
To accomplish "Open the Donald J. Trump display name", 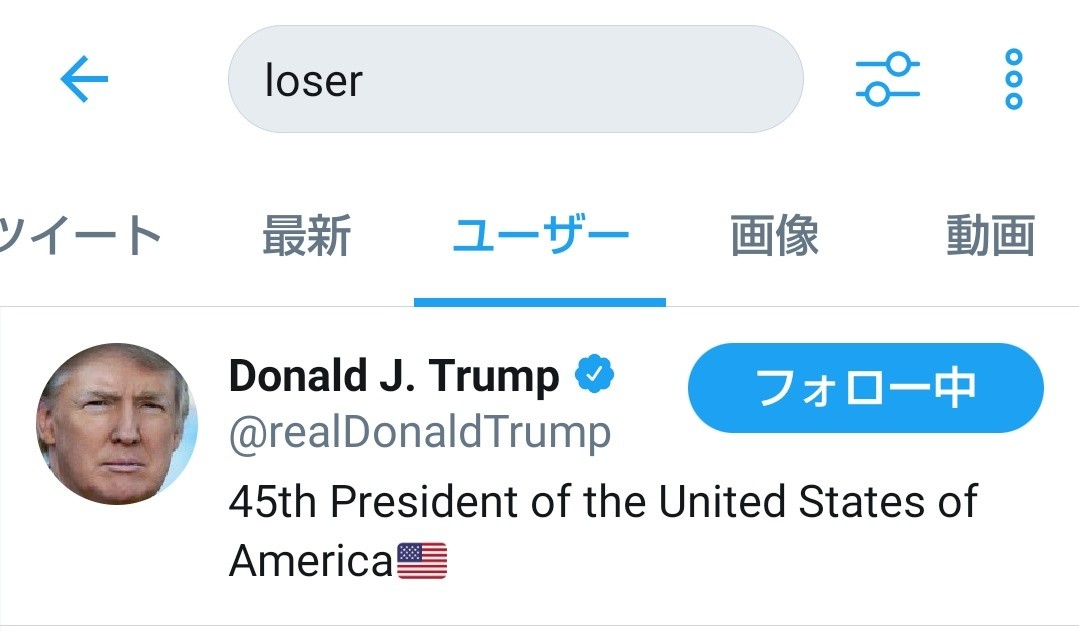I will 393,377.
